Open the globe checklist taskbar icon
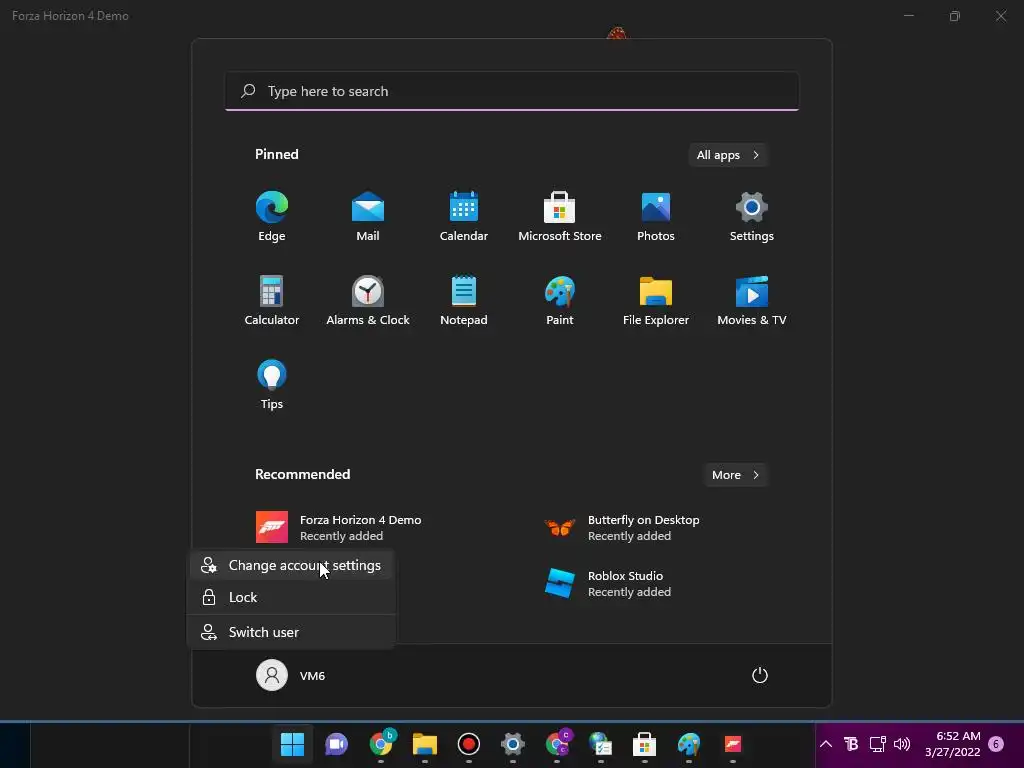 point(600,744)
